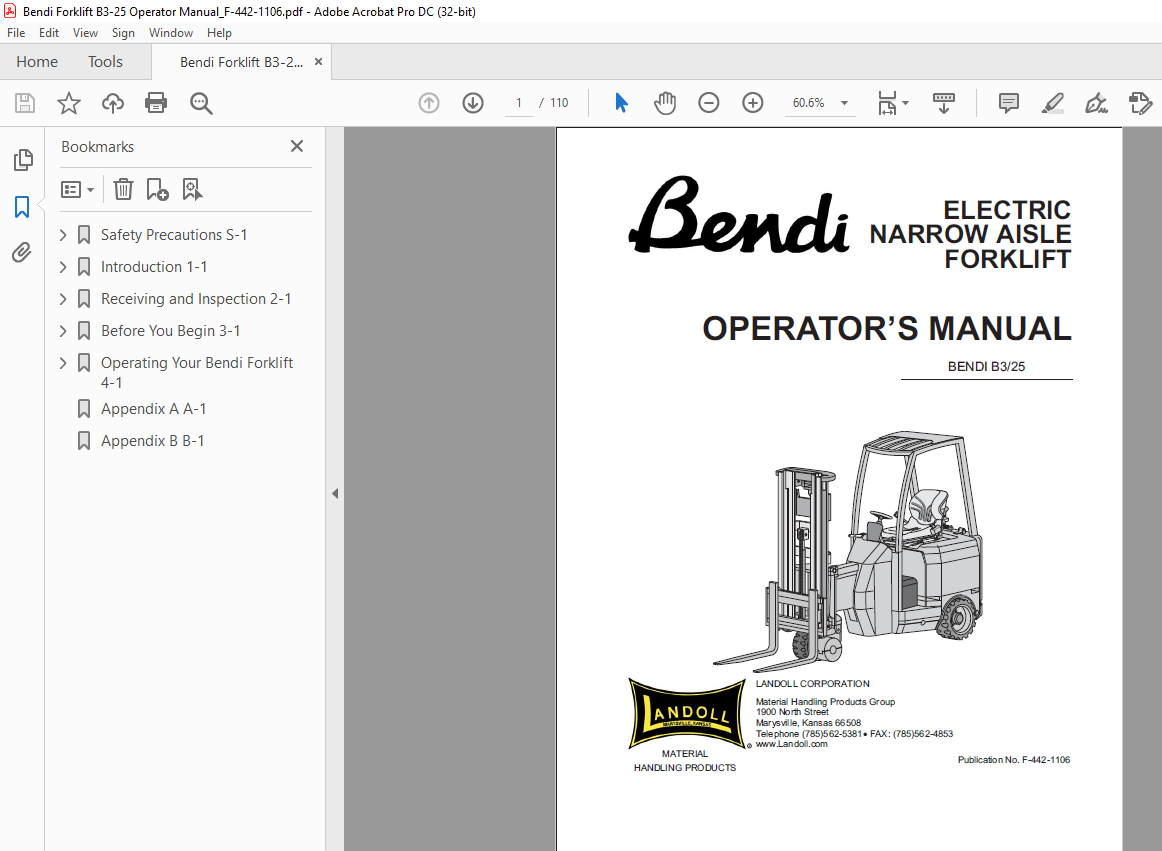Add a comment sticky note
1162x851 pixels.
1009,103
